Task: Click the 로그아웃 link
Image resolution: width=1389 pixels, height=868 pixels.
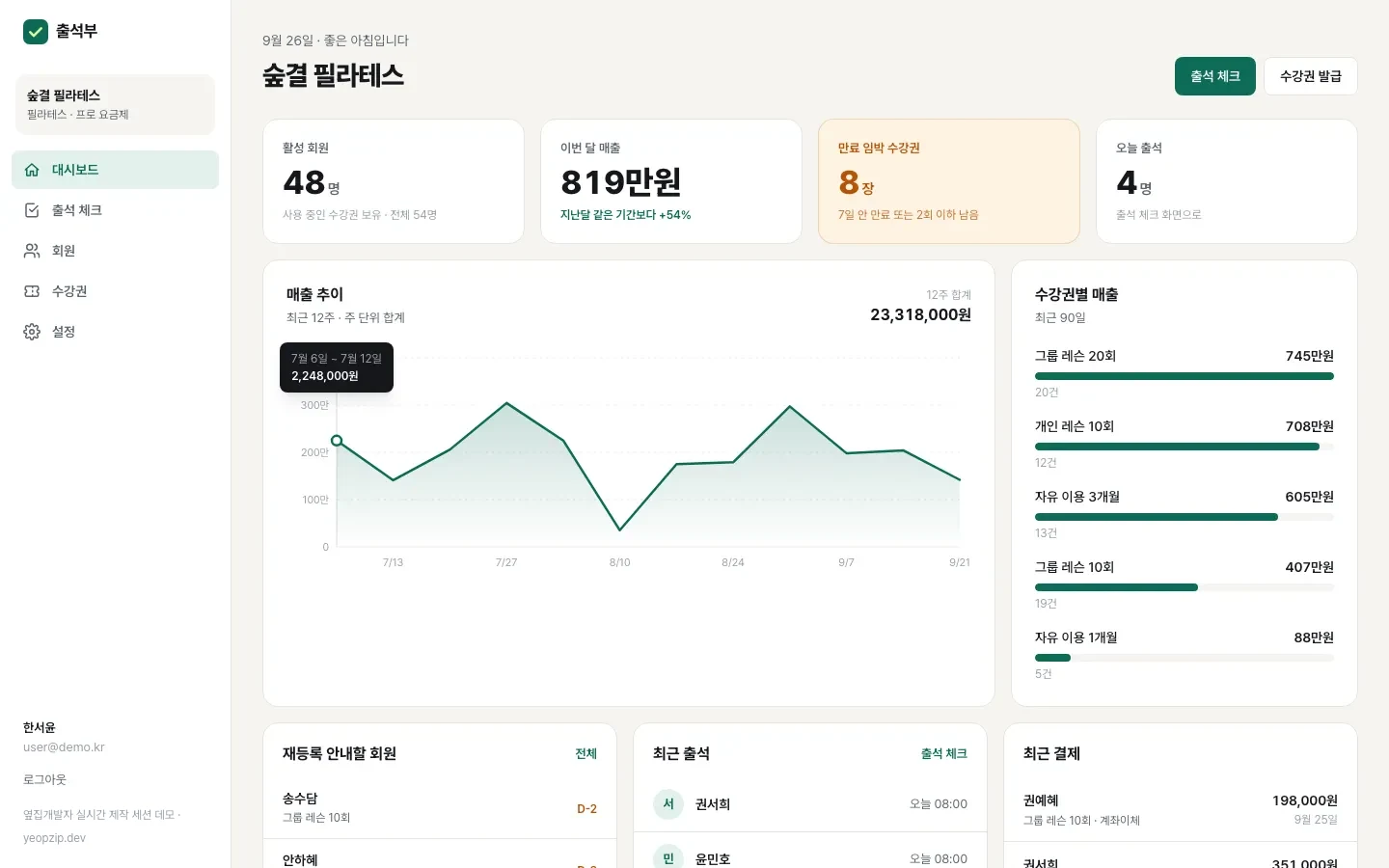Action: click(44, 779)
